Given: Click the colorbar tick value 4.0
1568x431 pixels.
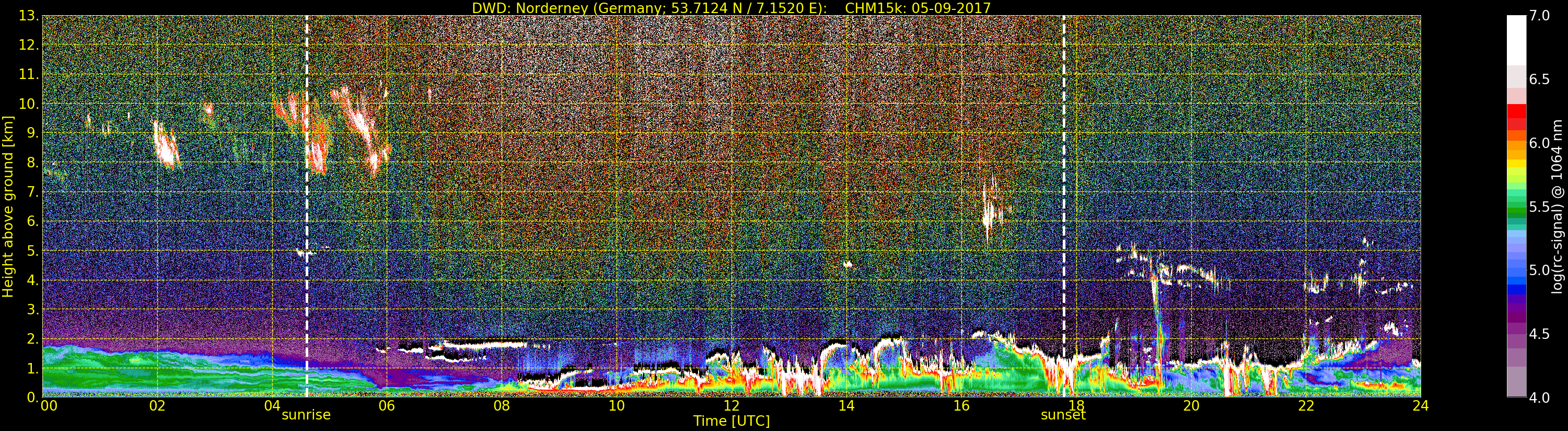Looking at the screenshot, I should [x=1539, y=398].
